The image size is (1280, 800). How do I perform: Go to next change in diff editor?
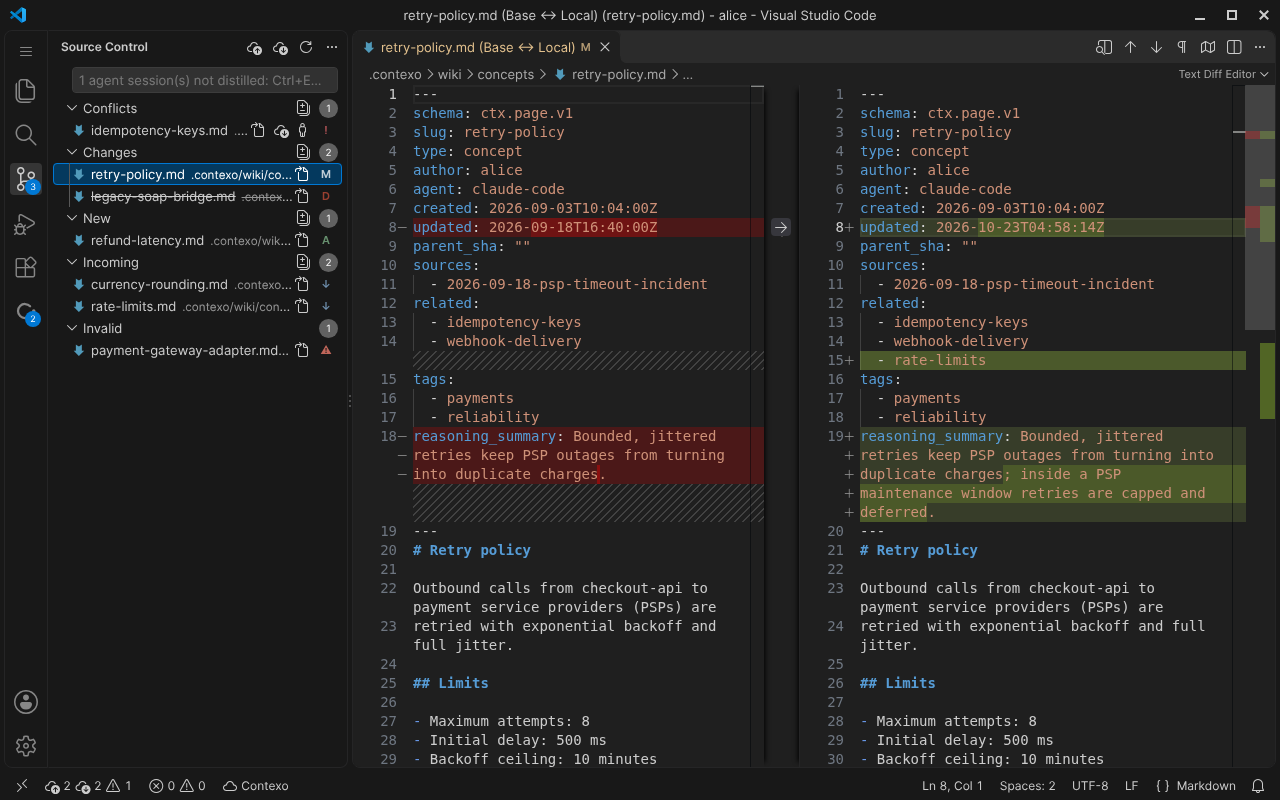[1156, 47]
